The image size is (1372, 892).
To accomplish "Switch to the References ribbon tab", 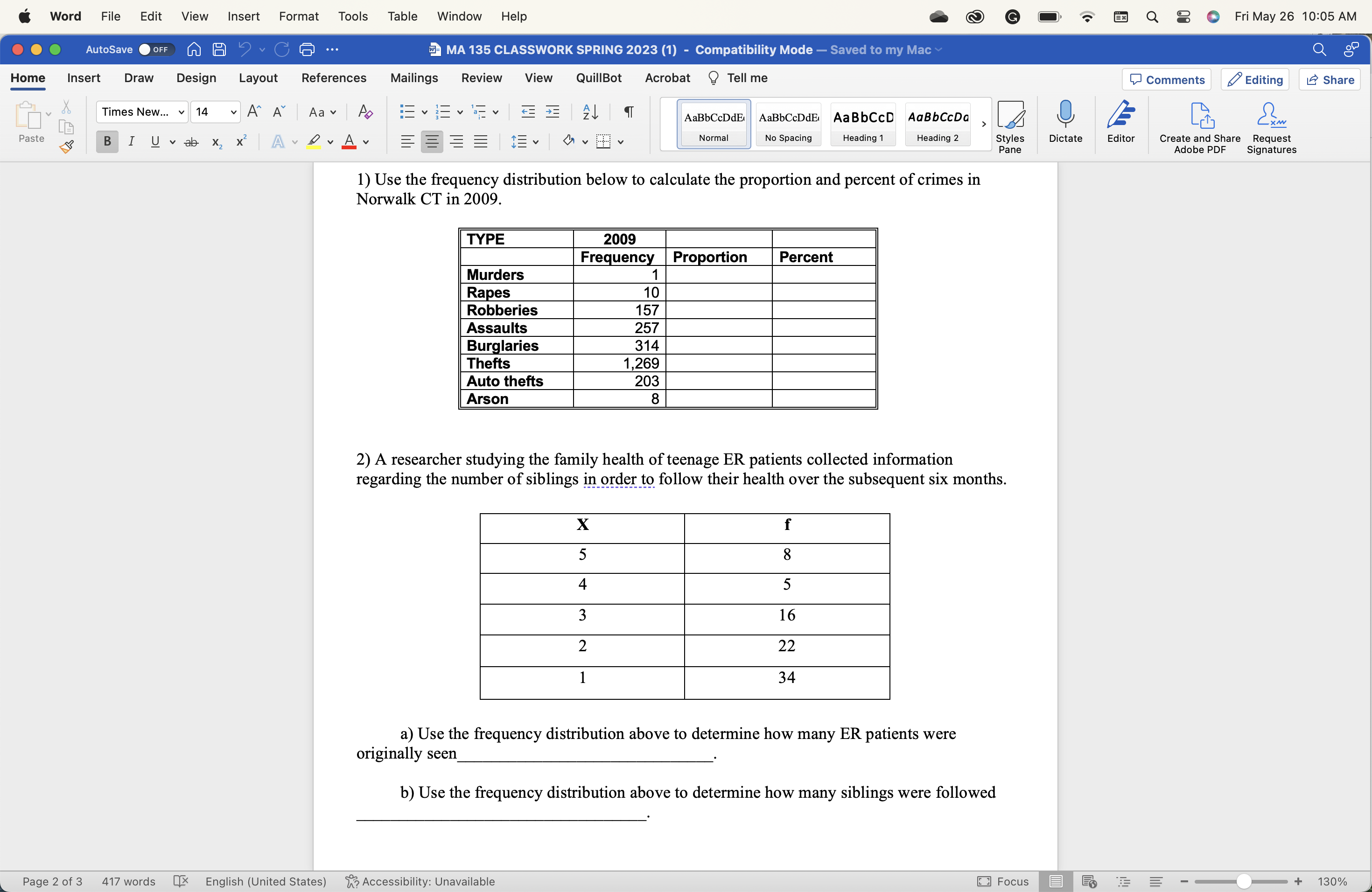I will pyautogui.click(x=333, y=78).
